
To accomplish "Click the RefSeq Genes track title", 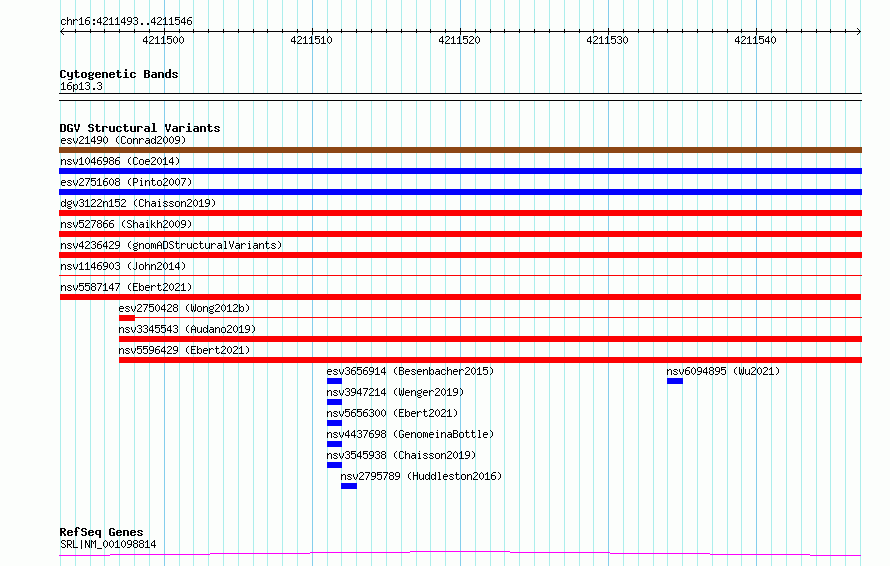I will pos(101,533).
